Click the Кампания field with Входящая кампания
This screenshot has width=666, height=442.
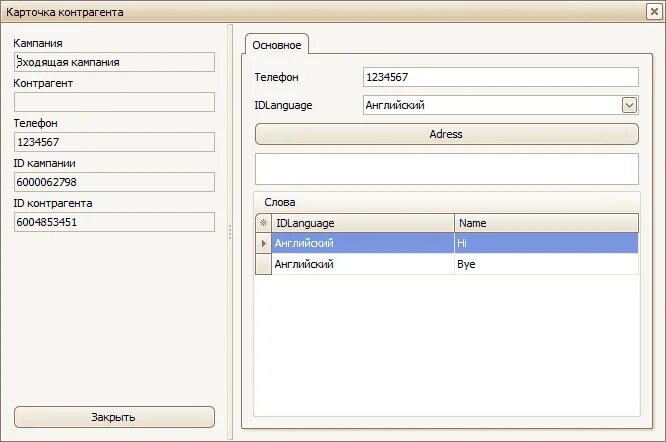[114, 62]
